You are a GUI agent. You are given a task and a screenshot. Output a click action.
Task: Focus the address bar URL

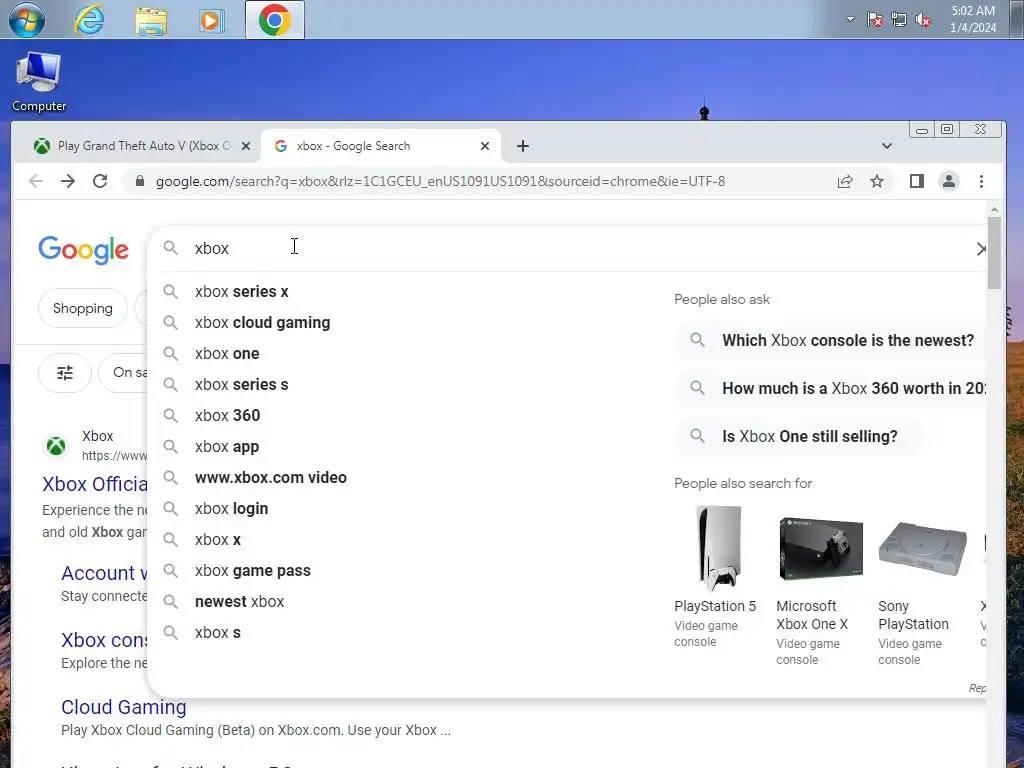pyautogui.click(x=440, y=182)
